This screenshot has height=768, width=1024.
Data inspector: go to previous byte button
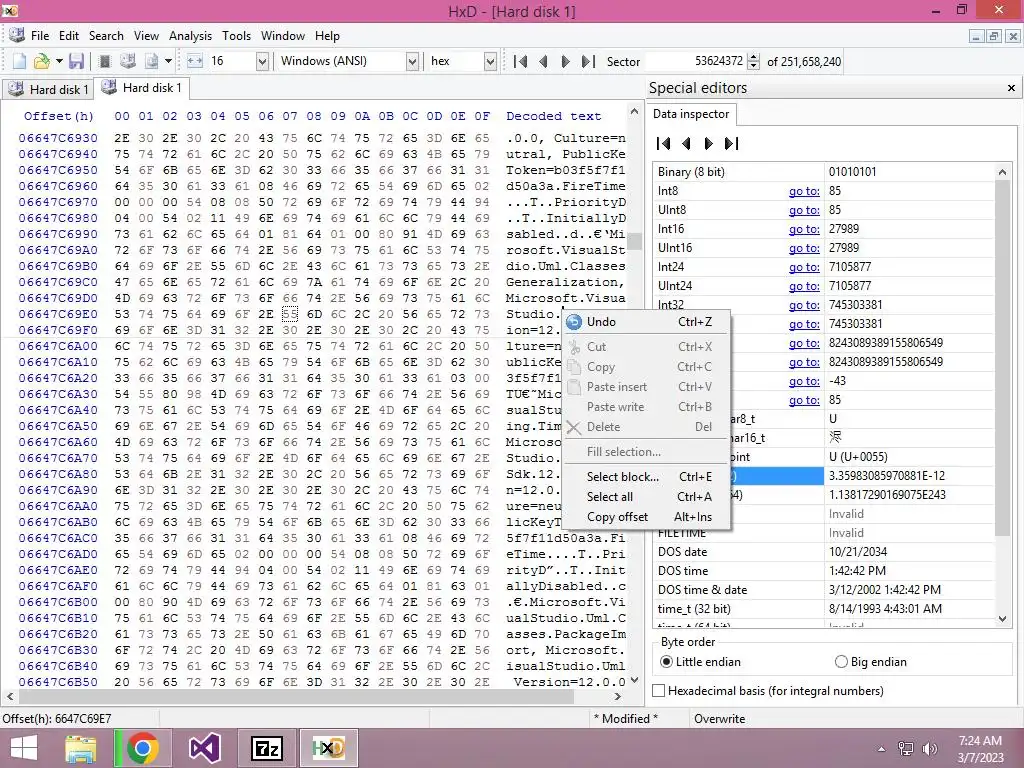pos(686,144)
